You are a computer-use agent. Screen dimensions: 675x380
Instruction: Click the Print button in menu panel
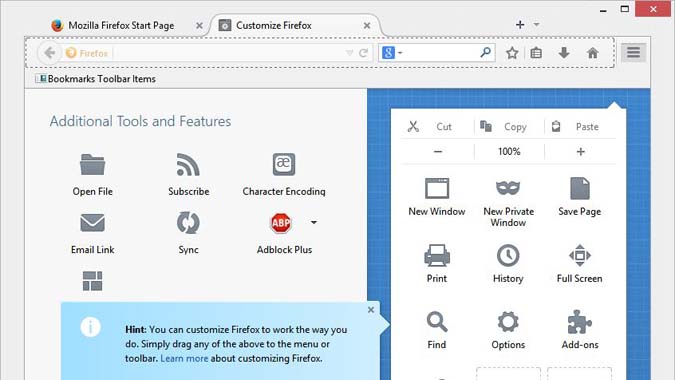click(437, 263)
